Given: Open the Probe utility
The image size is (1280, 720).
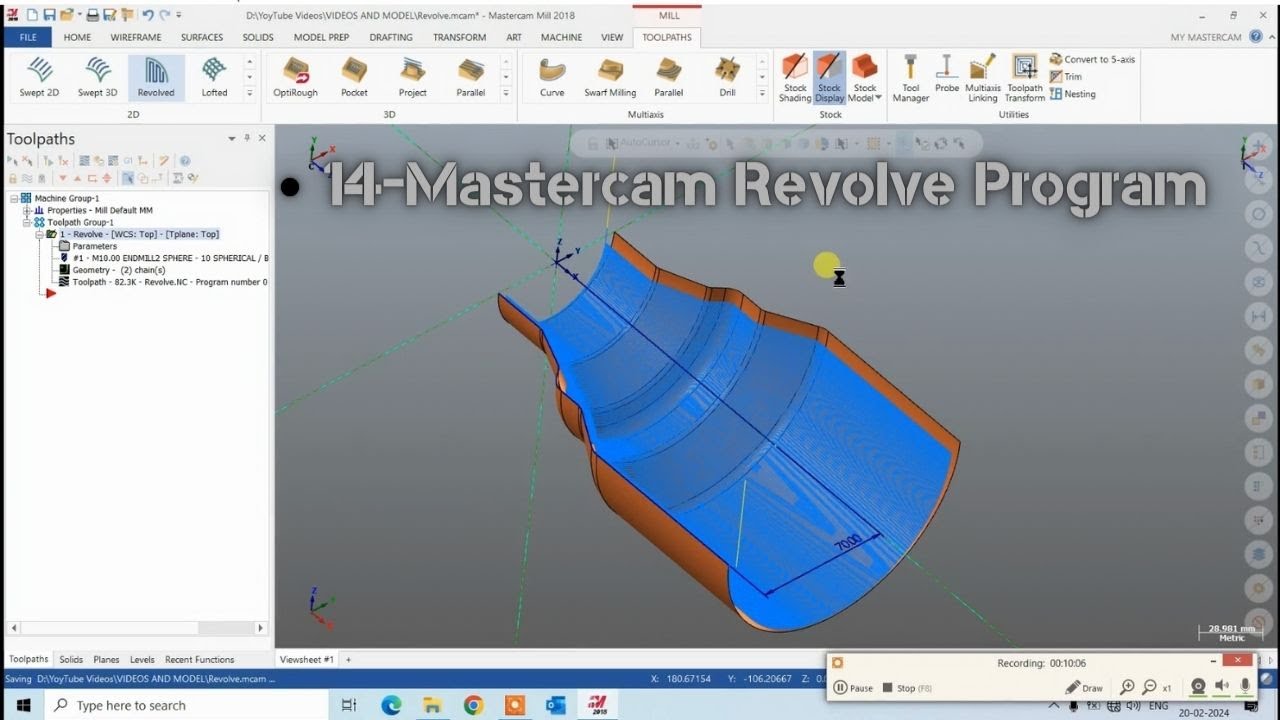Looking at the screenshot, I should (946, 74).
